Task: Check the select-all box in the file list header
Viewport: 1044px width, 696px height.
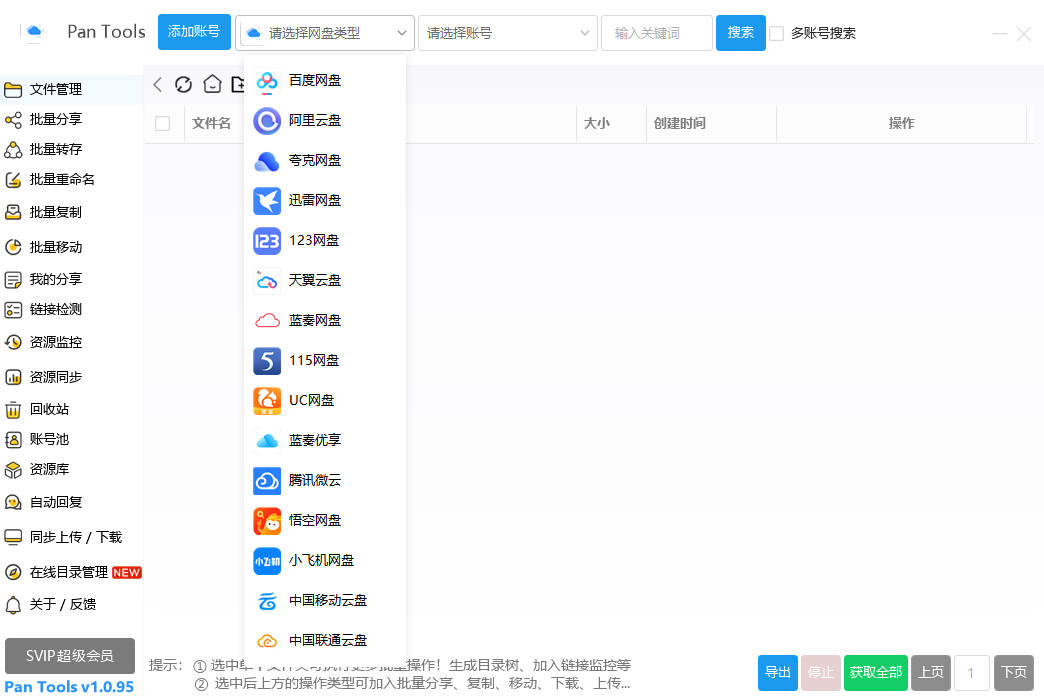Action: [x=164, y=123]
